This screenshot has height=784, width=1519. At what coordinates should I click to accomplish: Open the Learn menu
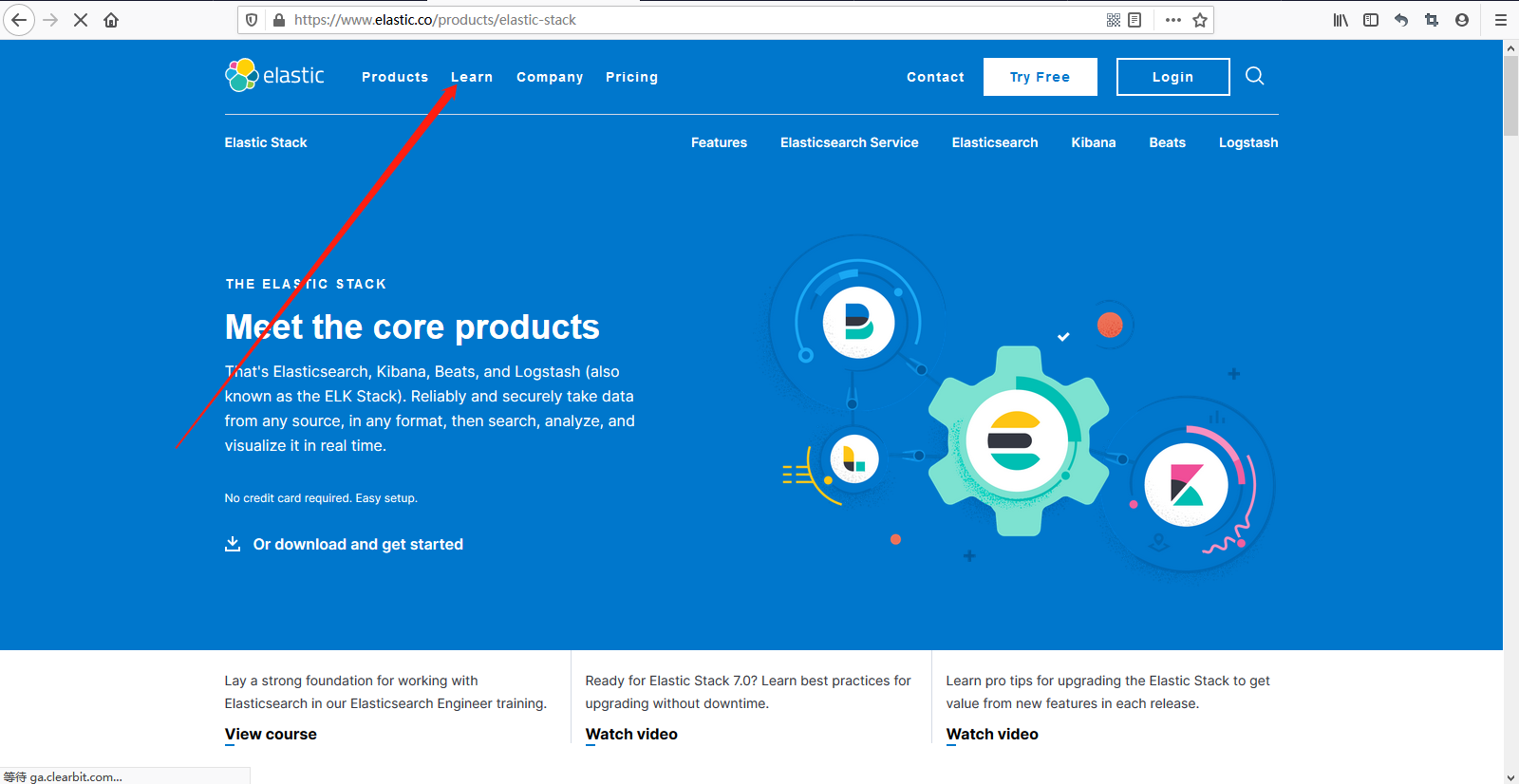472,77
